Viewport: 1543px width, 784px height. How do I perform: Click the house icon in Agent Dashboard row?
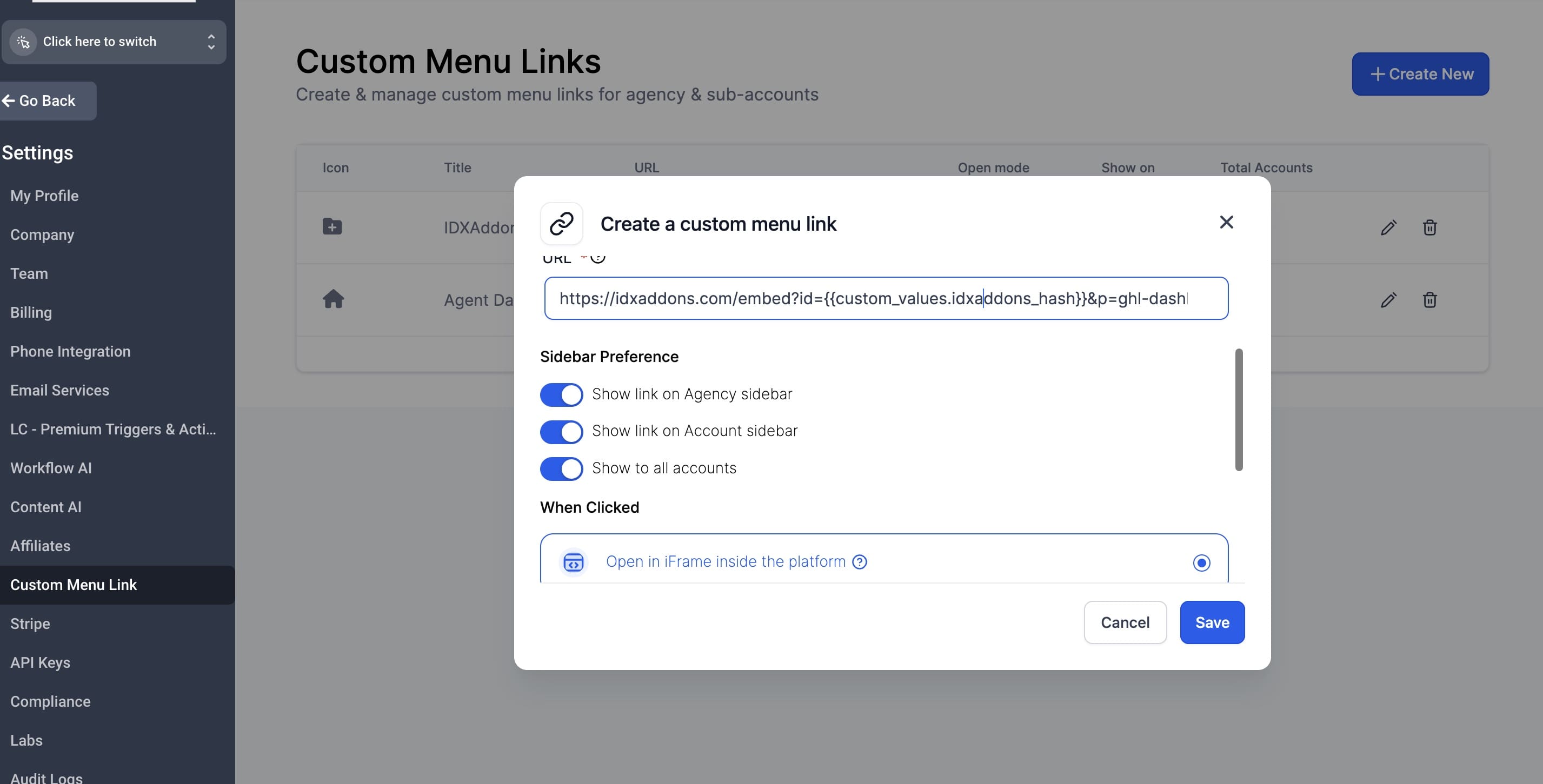333,299
